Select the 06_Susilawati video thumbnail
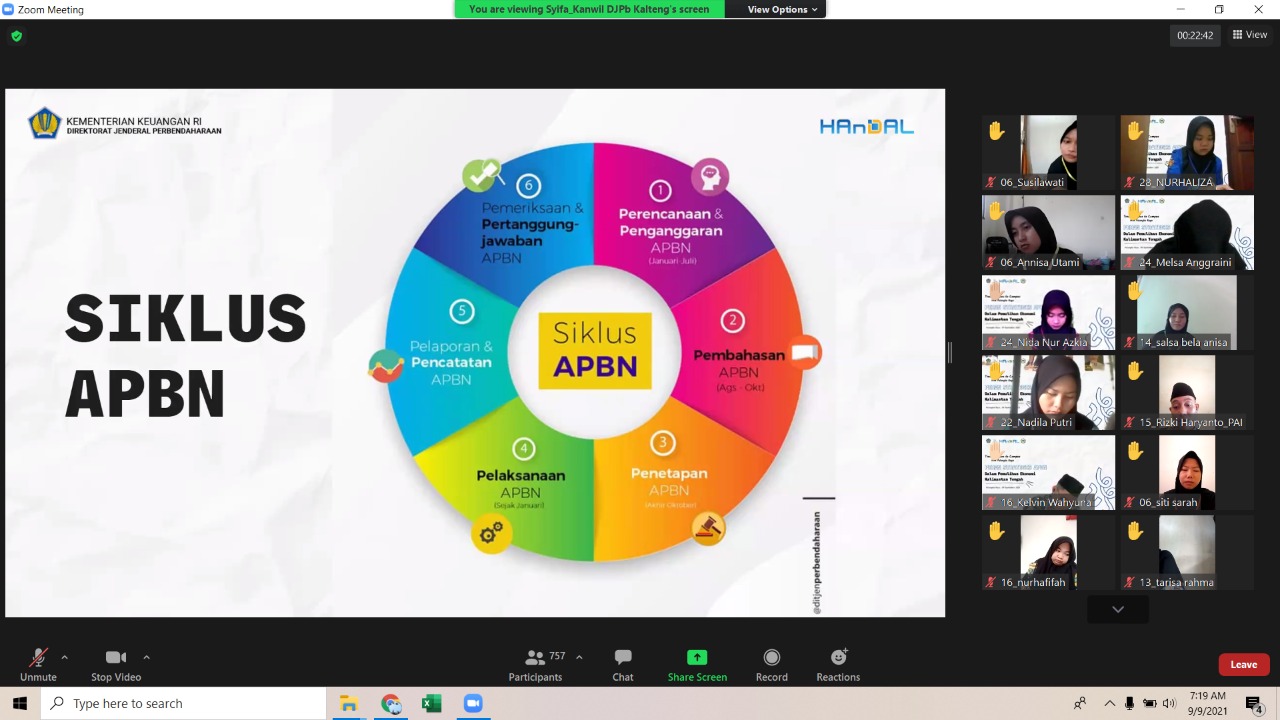Viewport: 1280px width, 720px height. pos(1048,152)
